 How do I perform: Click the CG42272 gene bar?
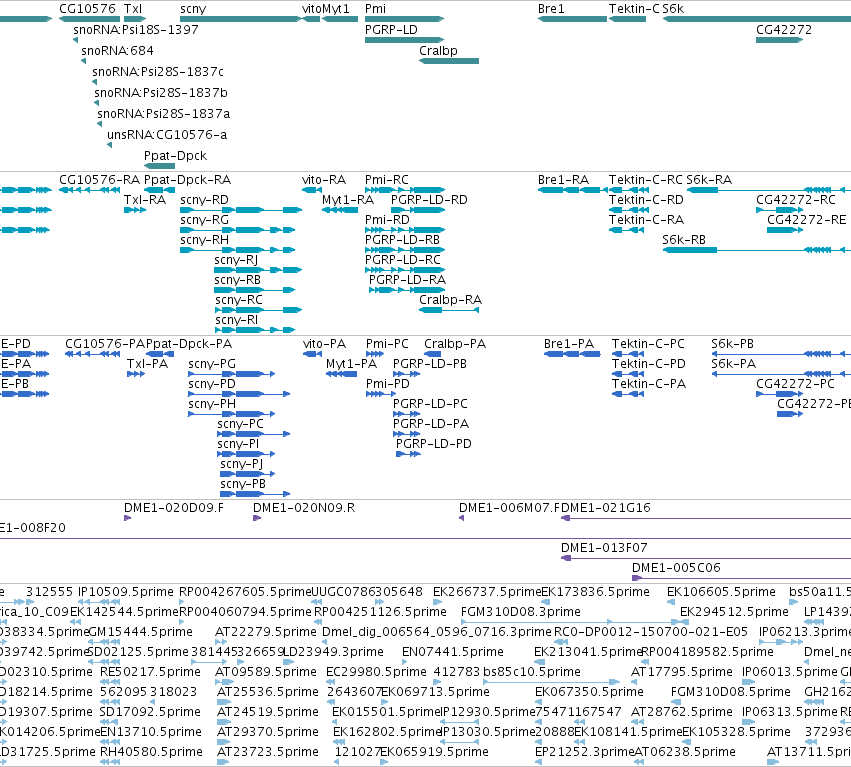pos(779,40)
